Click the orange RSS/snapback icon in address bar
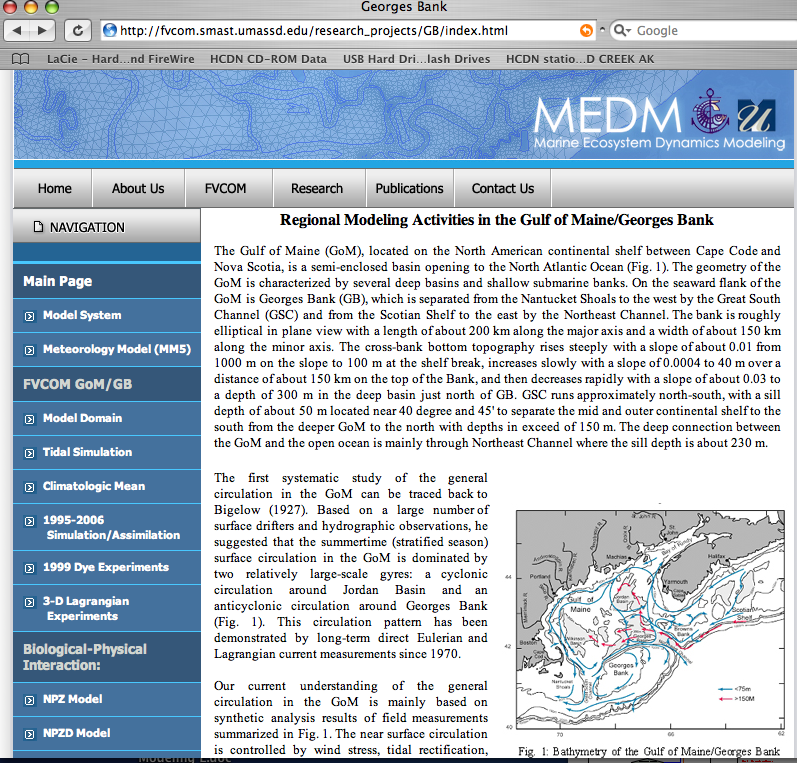Viewport: 797px width, 763px height. (x=586, y=30)
